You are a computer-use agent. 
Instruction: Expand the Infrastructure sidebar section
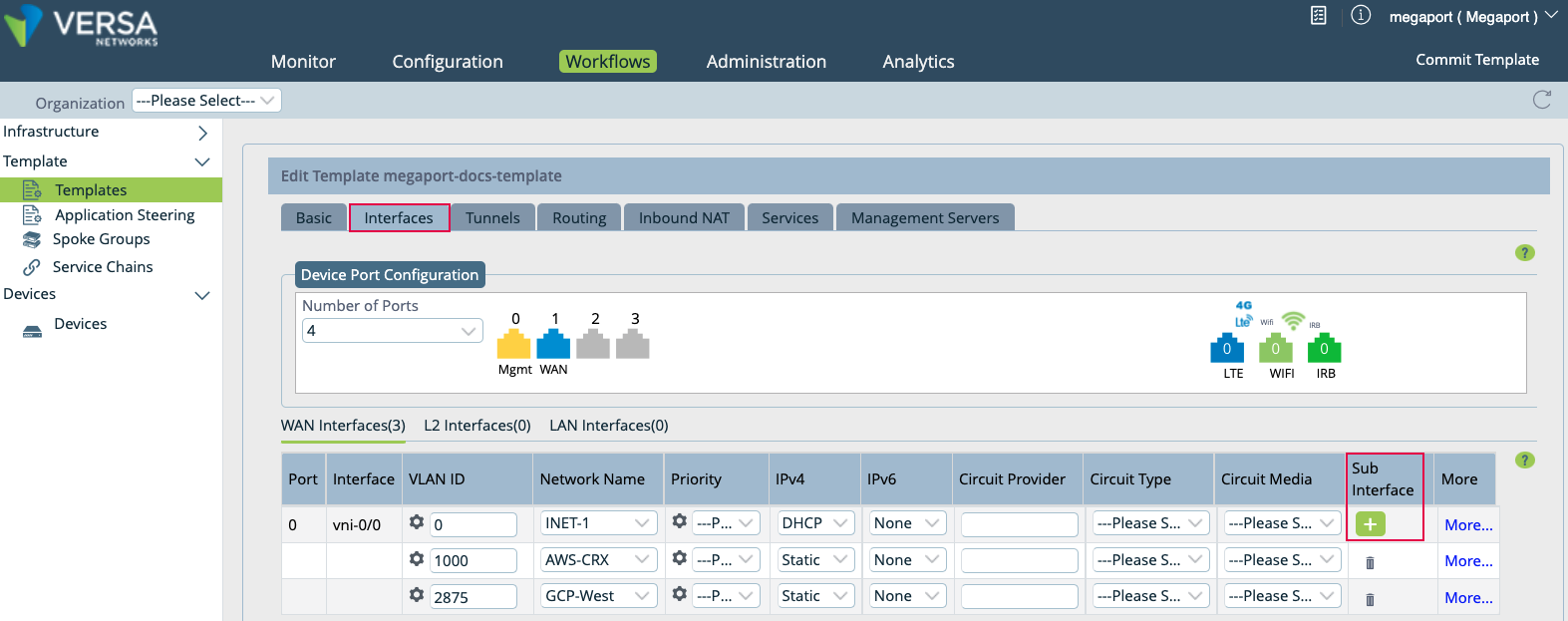[x=202, y=133]
